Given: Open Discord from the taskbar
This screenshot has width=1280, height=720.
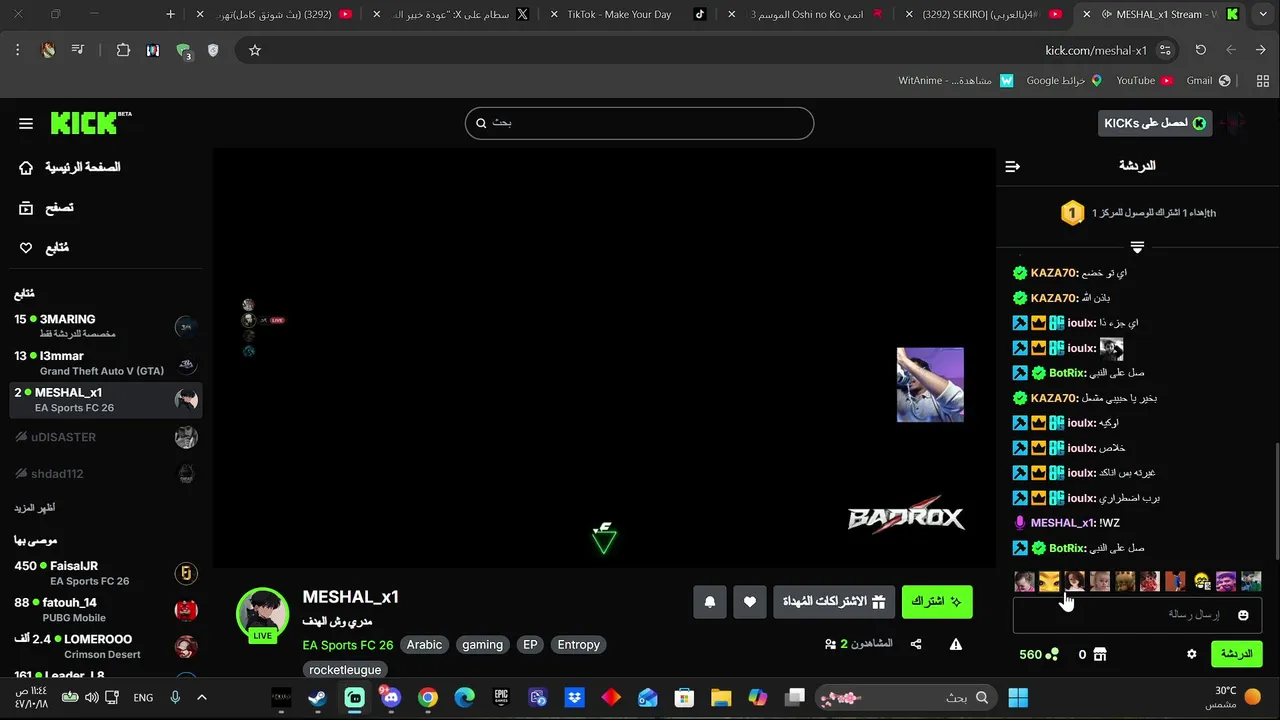Looking at the screenshot, I should pyautogui.click(x=391, y=697).
